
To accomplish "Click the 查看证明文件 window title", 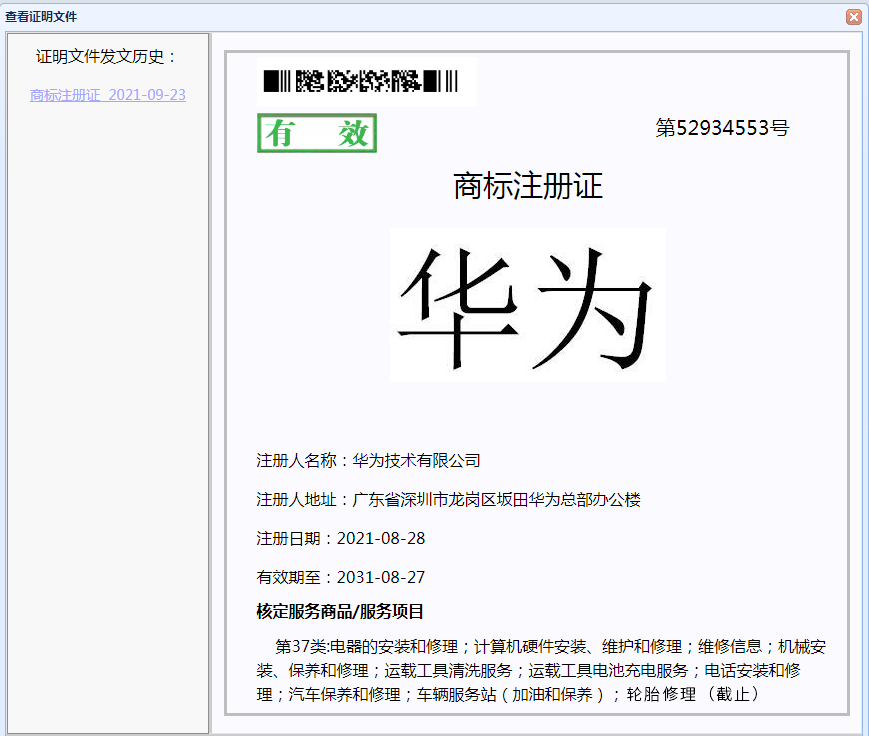I will click(41, 17).
